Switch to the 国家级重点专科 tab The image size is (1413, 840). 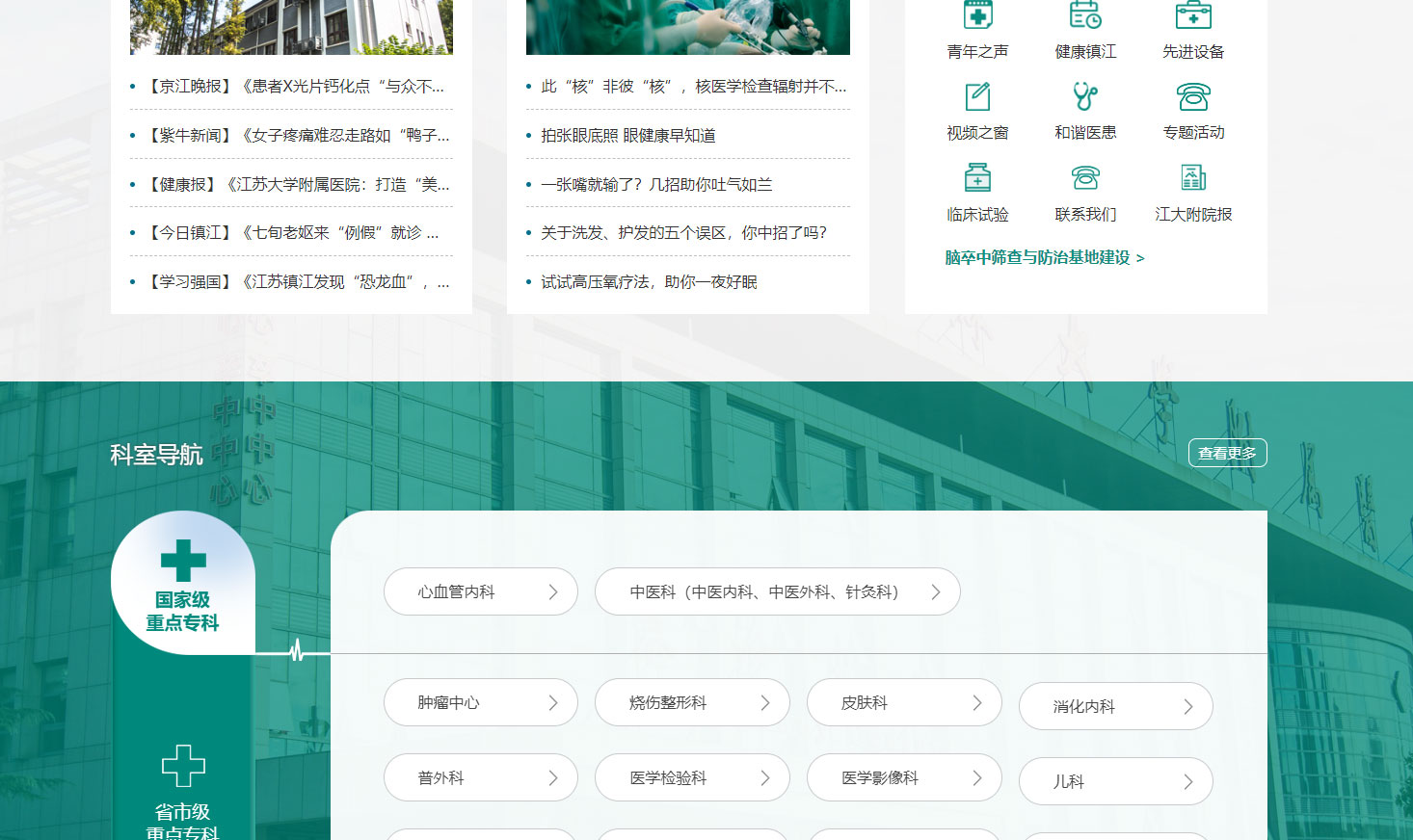(x=183, y=583)
